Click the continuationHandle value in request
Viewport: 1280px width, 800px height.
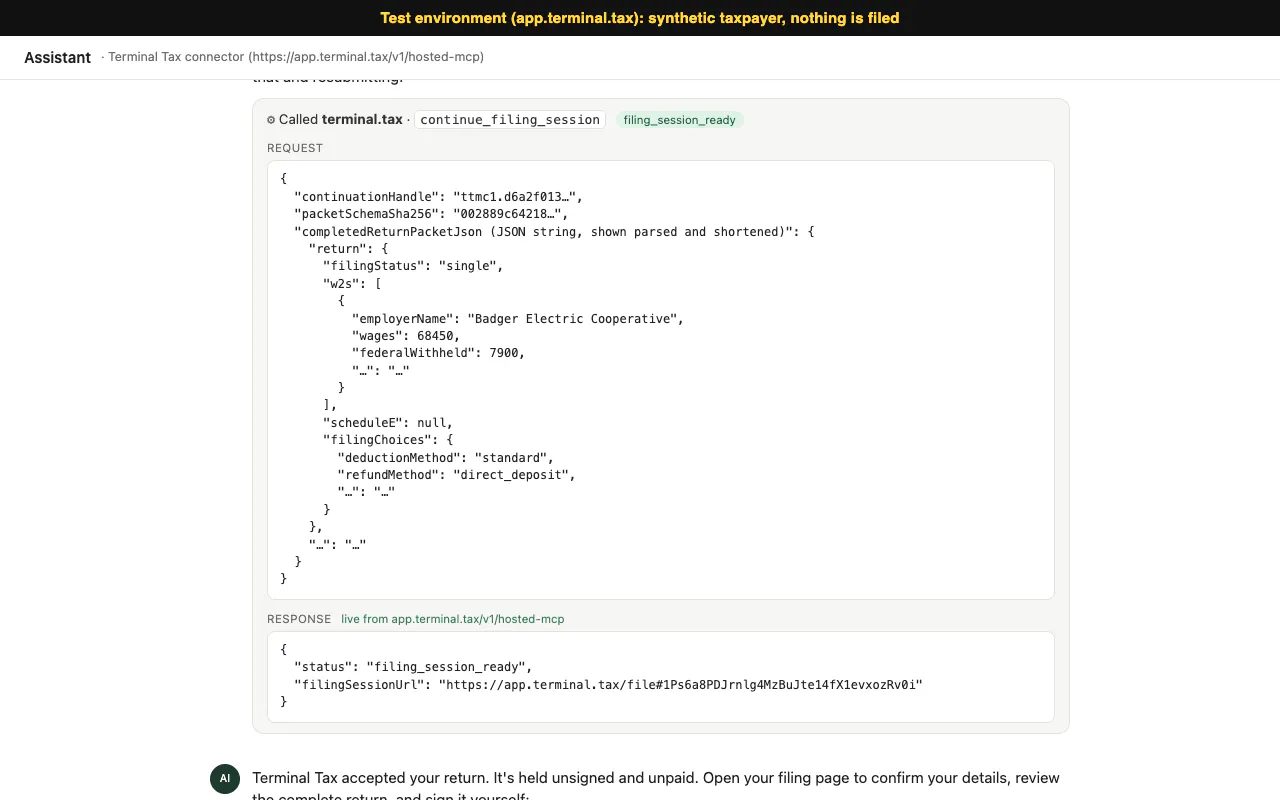[518, 197]
